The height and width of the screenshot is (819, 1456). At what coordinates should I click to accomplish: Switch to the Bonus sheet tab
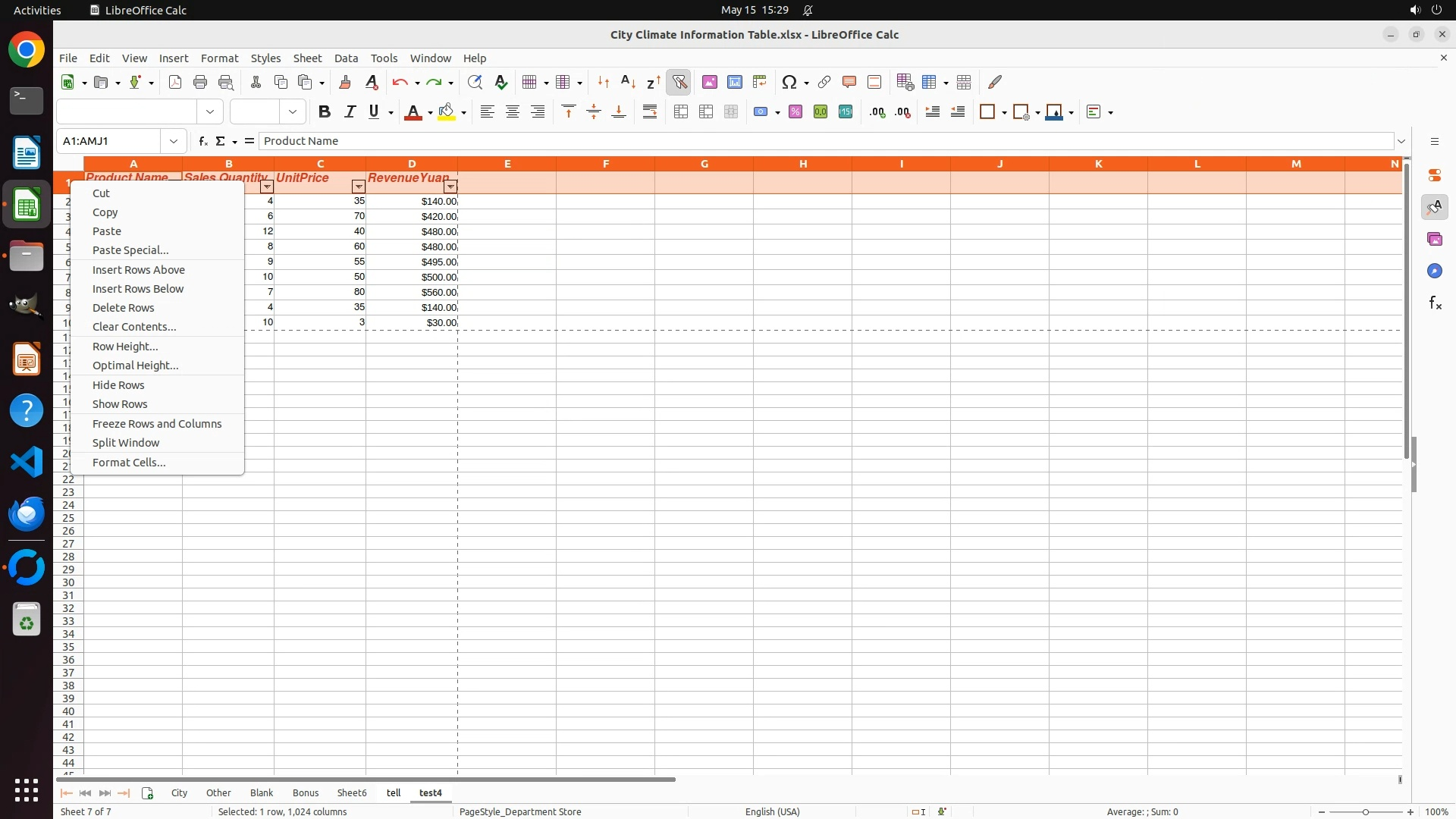[306, 792]
